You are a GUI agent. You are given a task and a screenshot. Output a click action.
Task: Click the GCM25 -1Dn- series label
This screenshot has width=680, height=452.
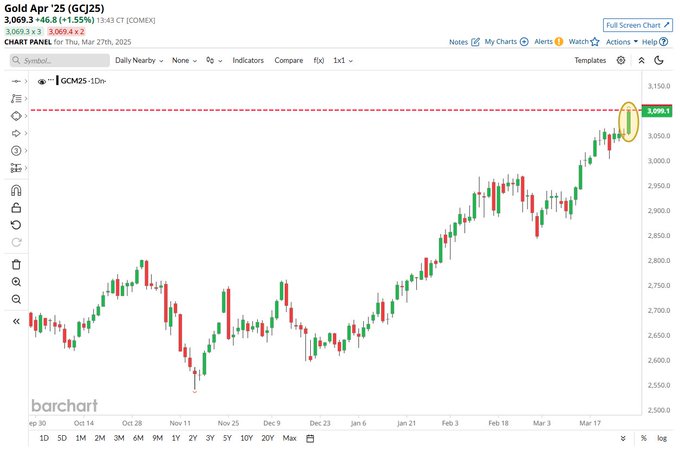tap(83, 81)
